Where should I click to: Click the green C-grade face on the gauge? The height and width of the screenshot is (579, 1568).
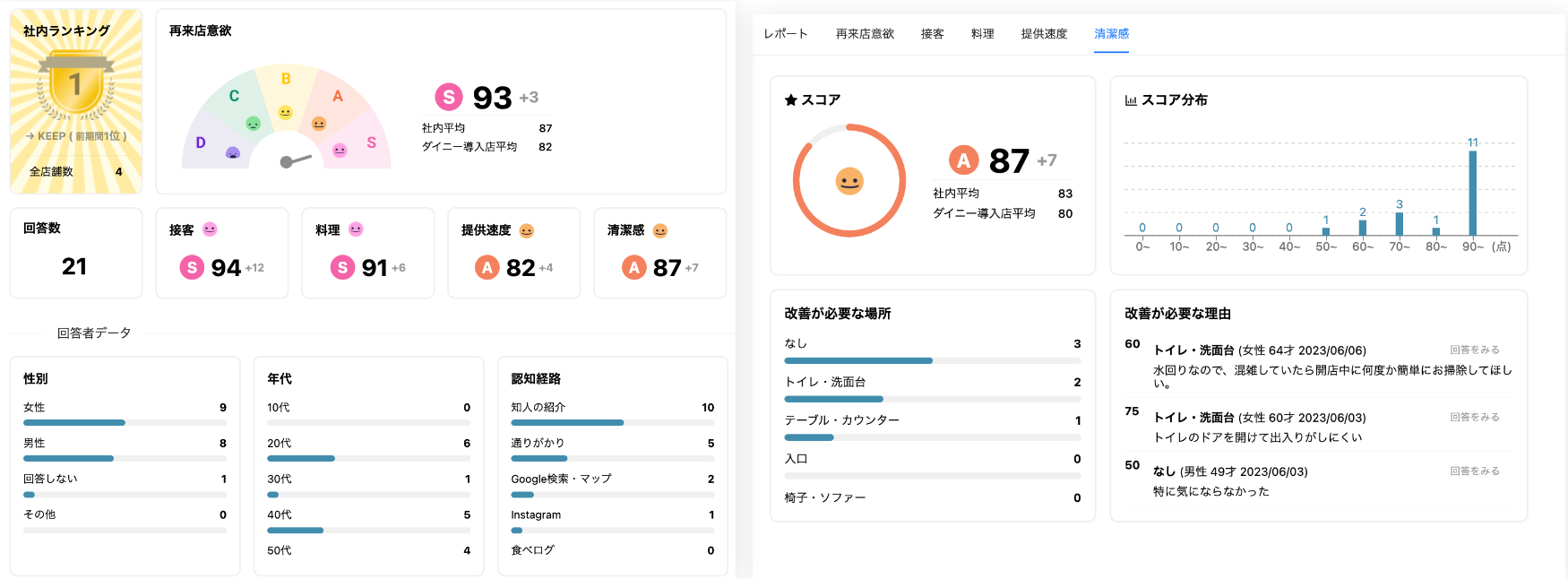(254, 123)
